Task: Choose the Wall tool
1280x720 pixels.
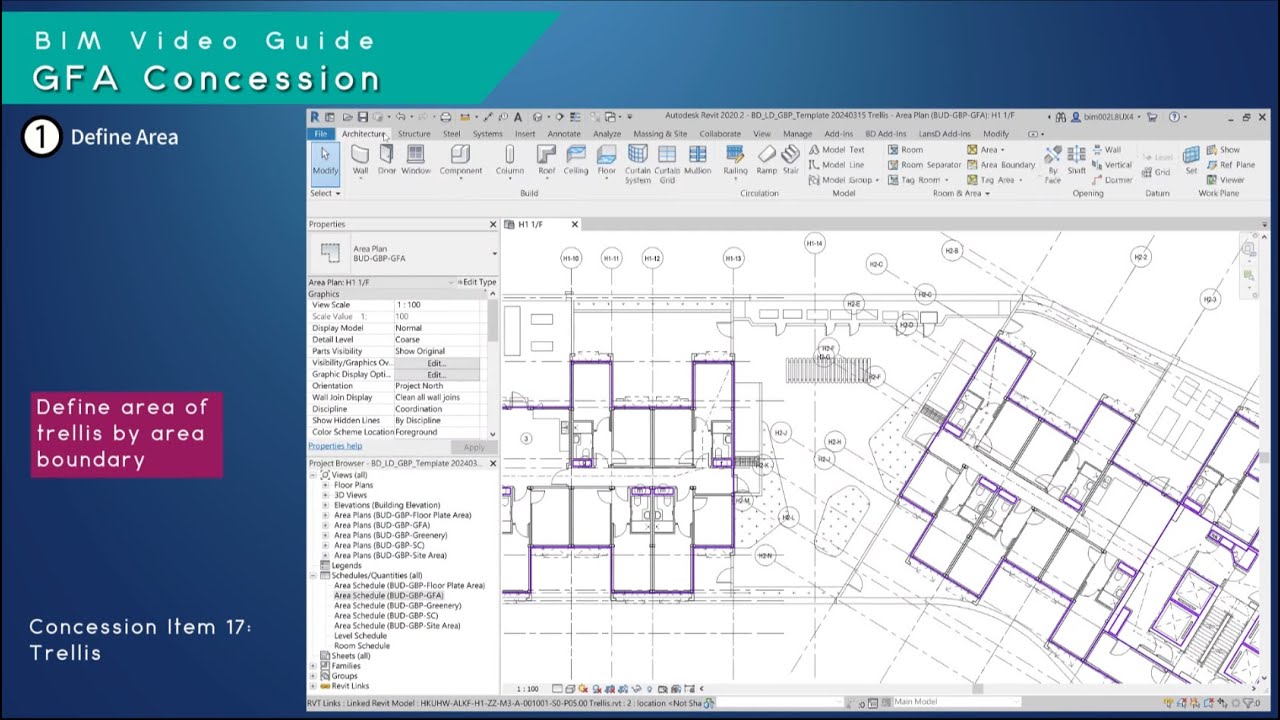Action: point(360,161)
